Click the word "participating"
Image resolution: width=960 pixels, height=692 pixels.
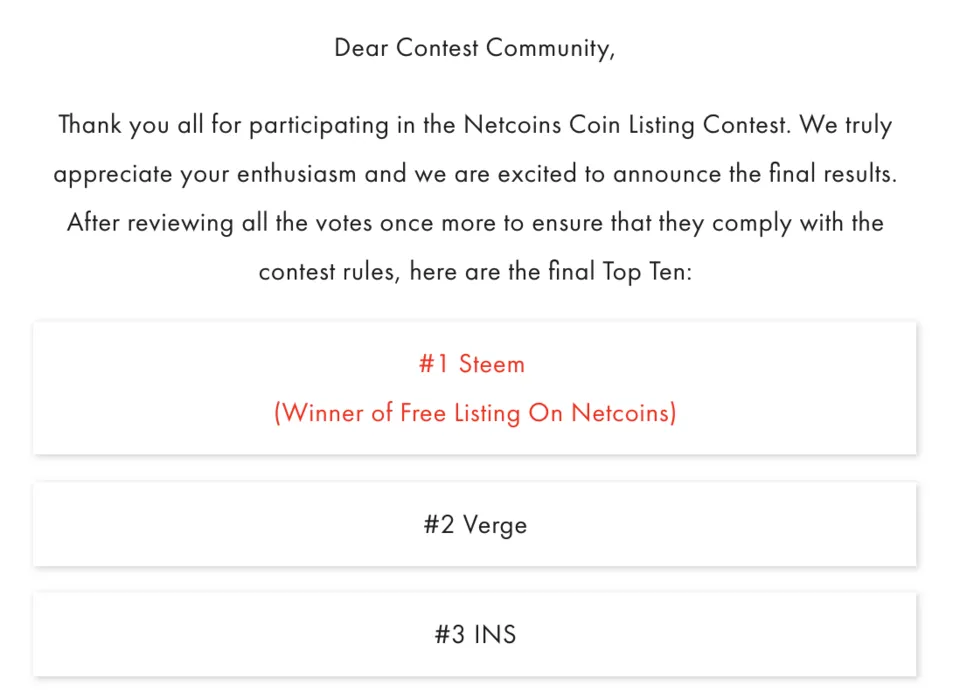319,126
